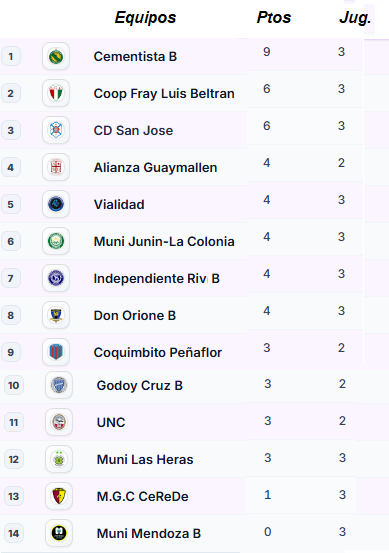Click the Muni Mendoza B black crest
This screenshot has height=553, width=389.
point(59,533)
